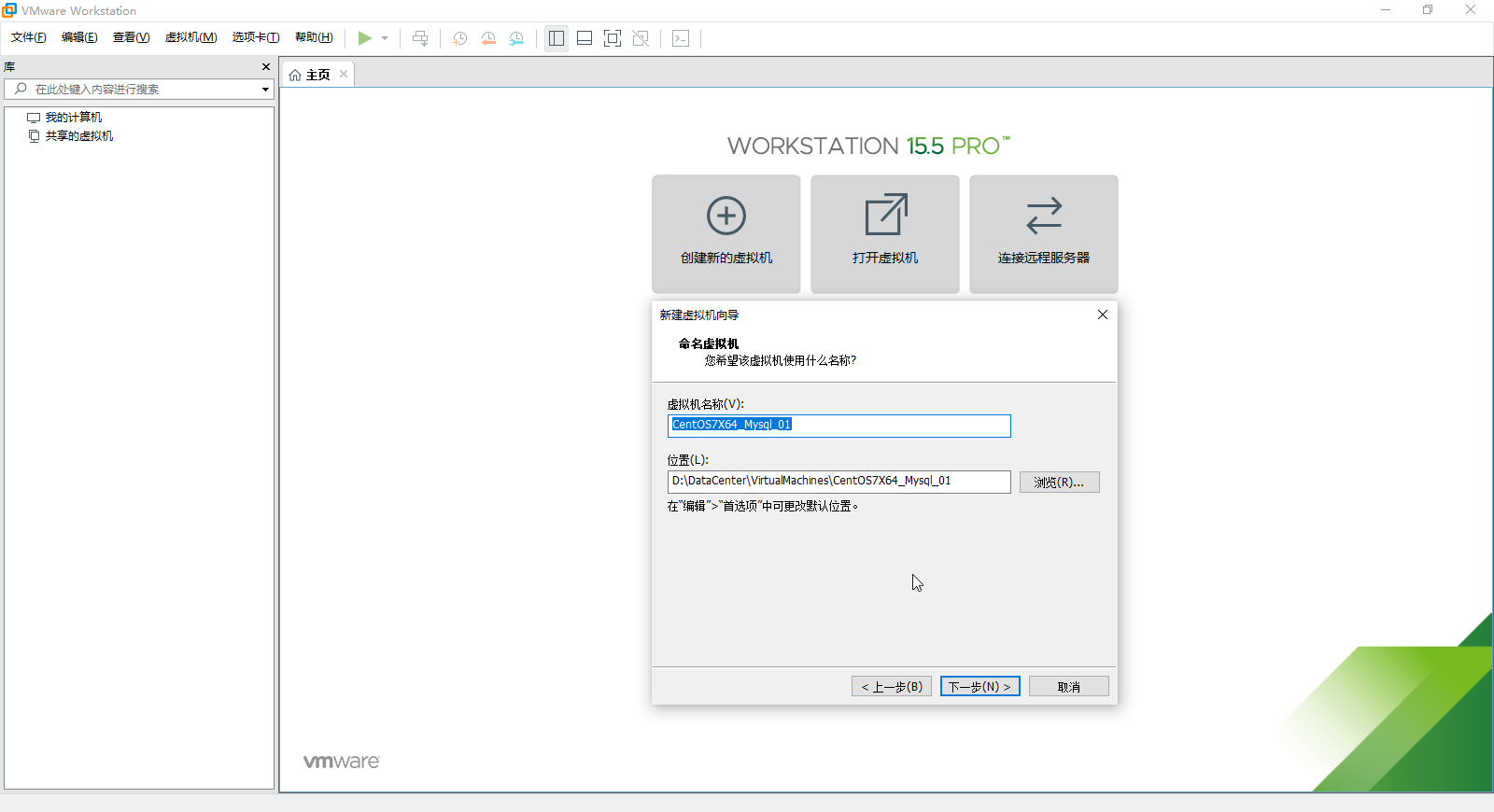This screenshot has height=812, width=1494.
Task: Select 共享的虚拟机 in library tree
Action: pyautogui.click(x=79, y=136)
